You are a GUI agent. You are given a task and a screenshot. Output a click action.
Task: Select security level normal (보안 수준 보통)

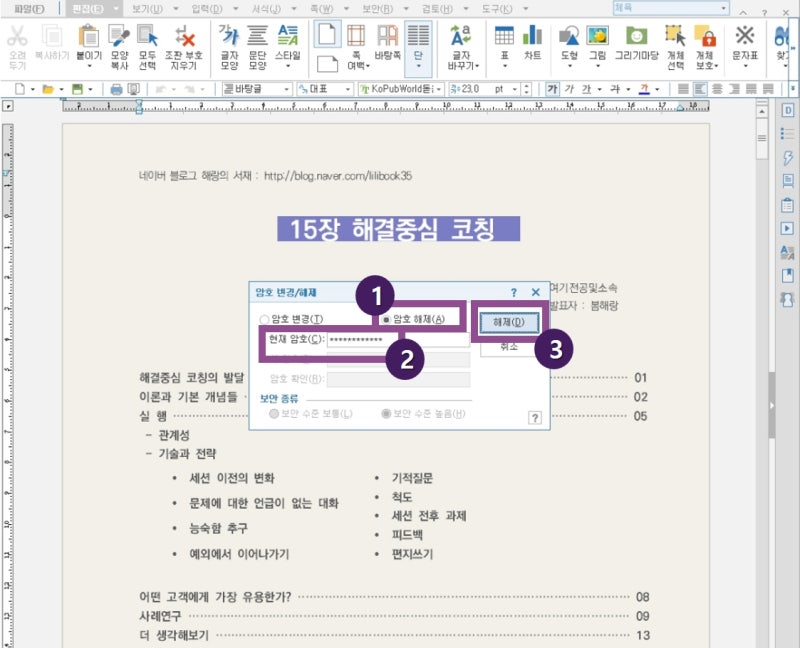click(x=274, y=413)
